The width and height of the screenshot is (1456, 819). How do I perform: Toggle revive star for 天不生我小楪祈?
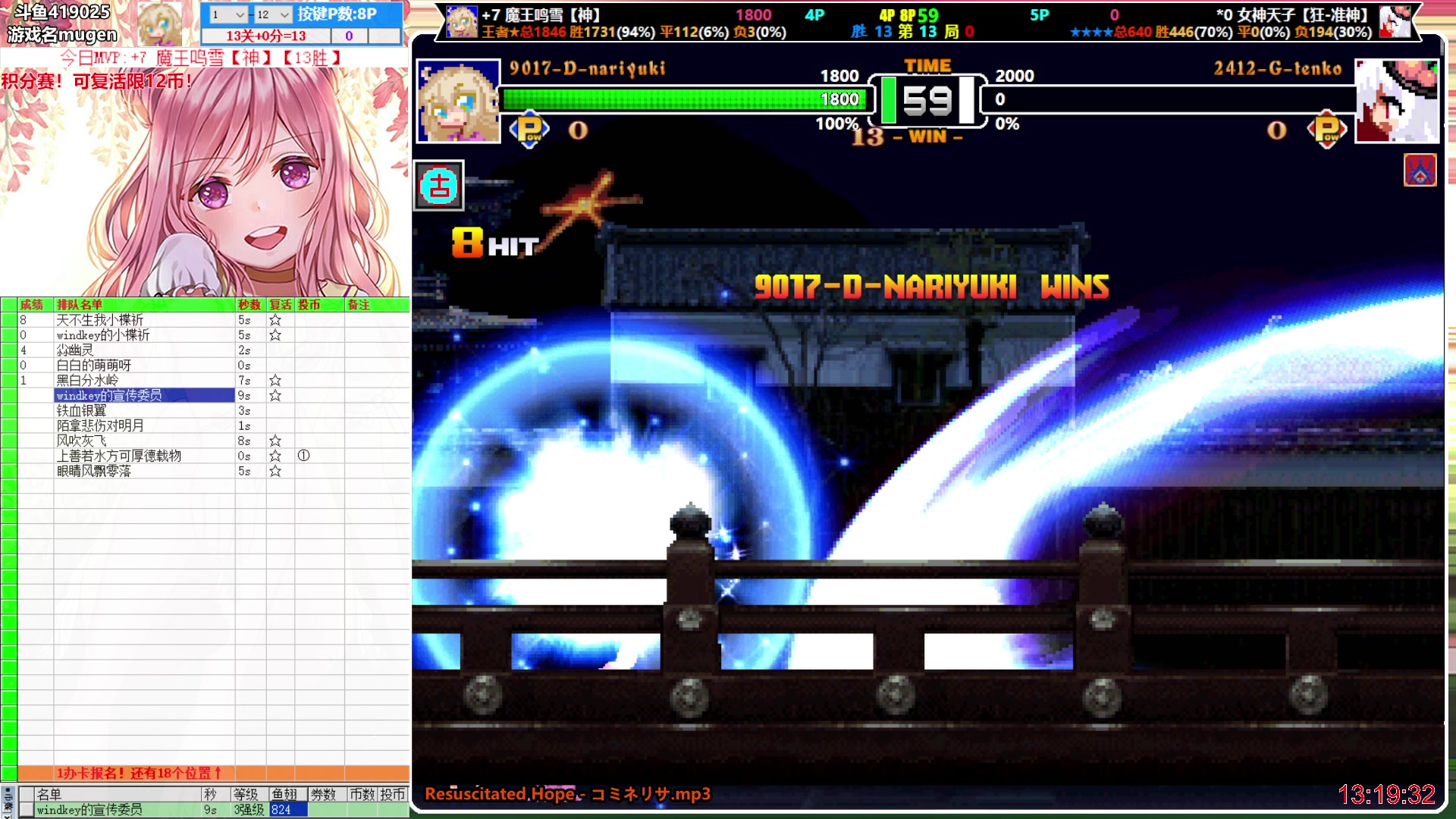click(275, 320)
